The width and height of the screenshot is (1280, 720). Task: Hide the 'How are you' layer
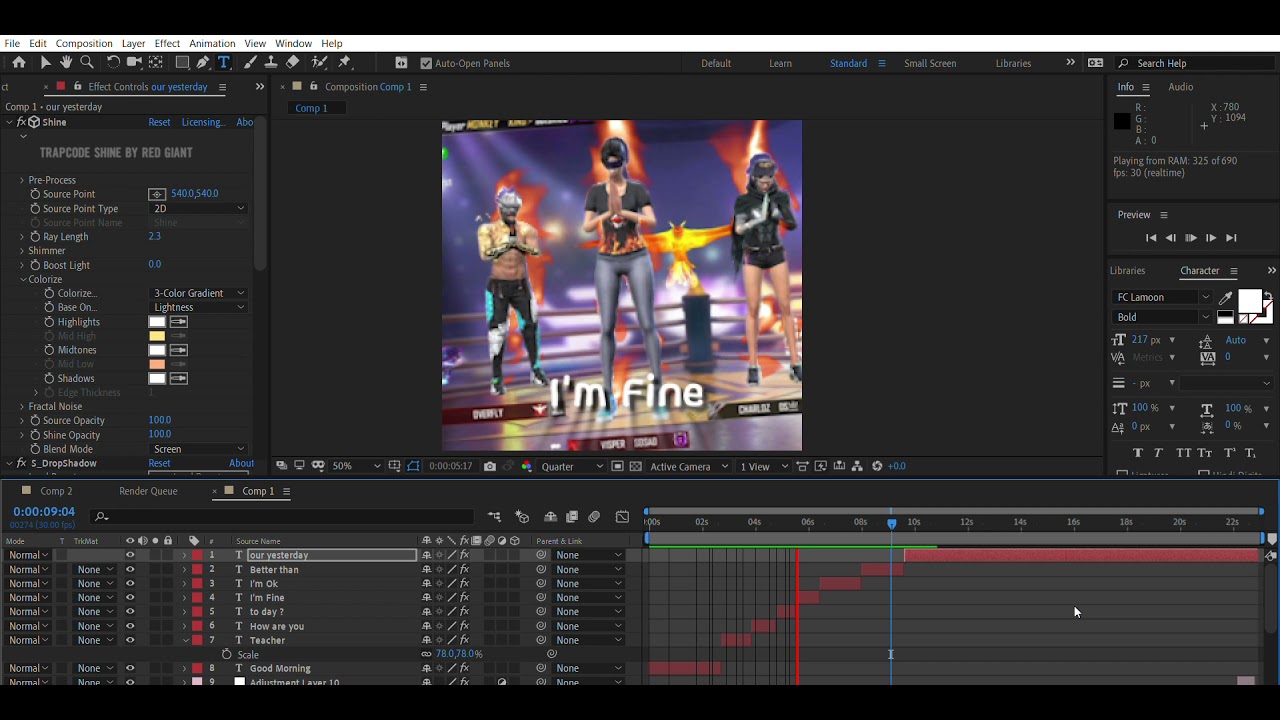pos(129,626)
